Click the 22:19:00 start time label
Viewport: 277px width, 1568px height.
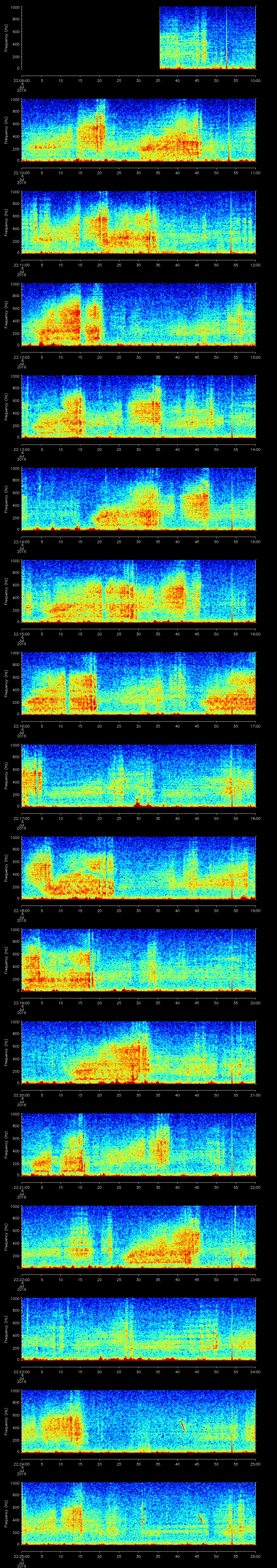pos(21,1003)
